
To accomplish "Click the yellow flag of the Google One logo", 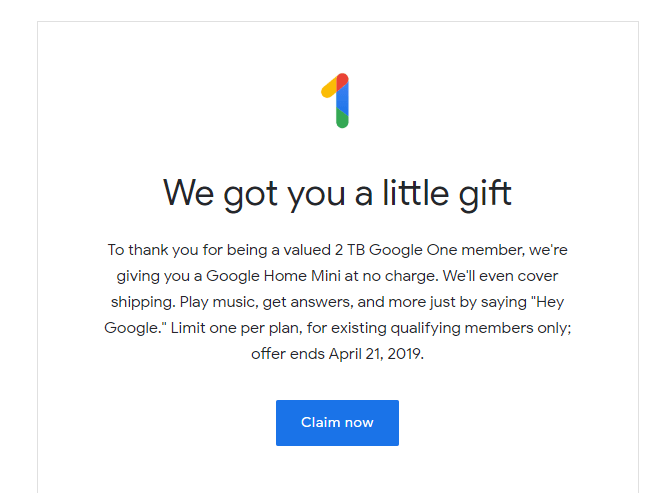I will [x=328, y=91].
